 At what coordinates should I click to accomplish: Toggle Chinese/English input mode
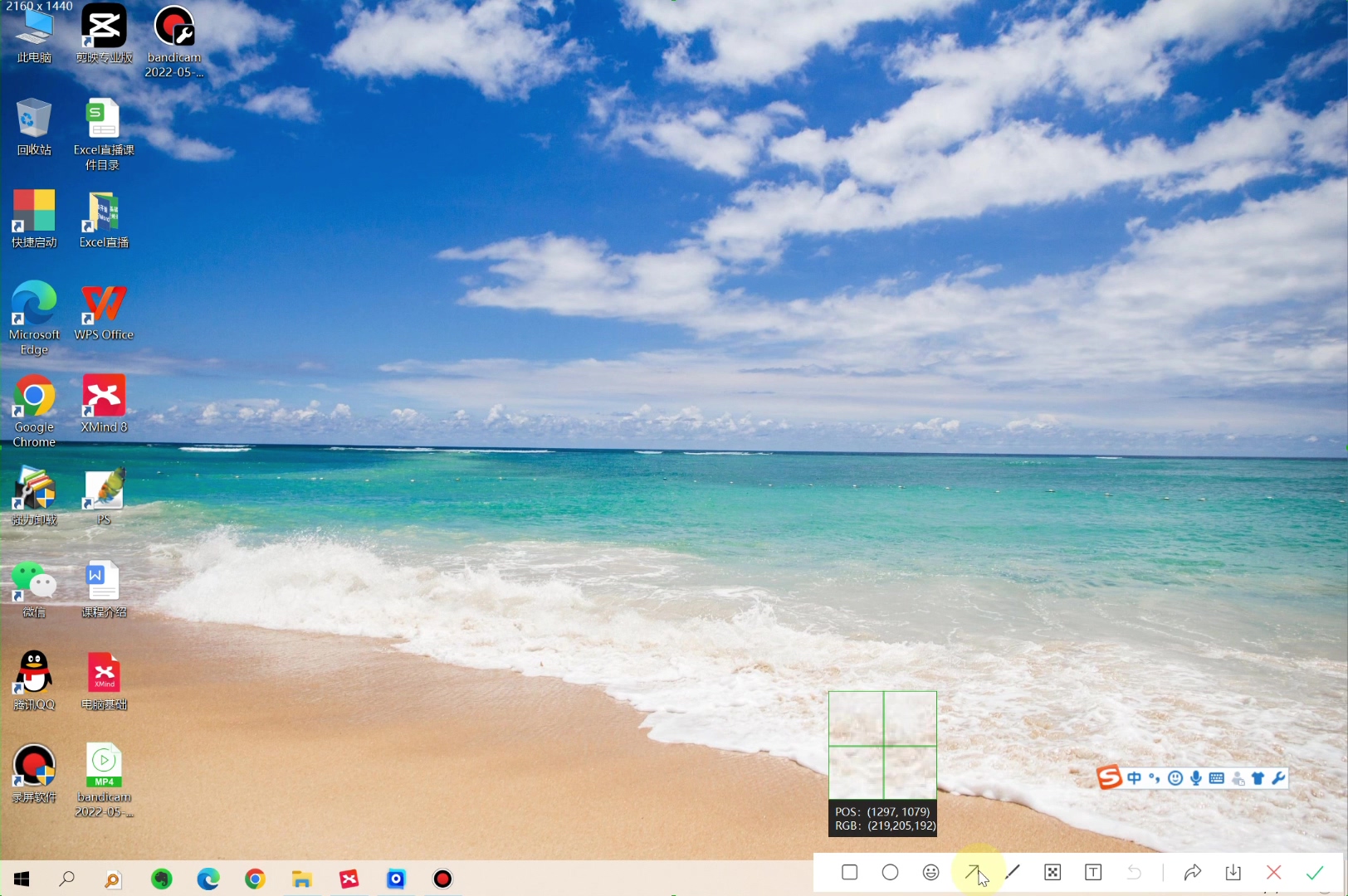coord(1134,778)
